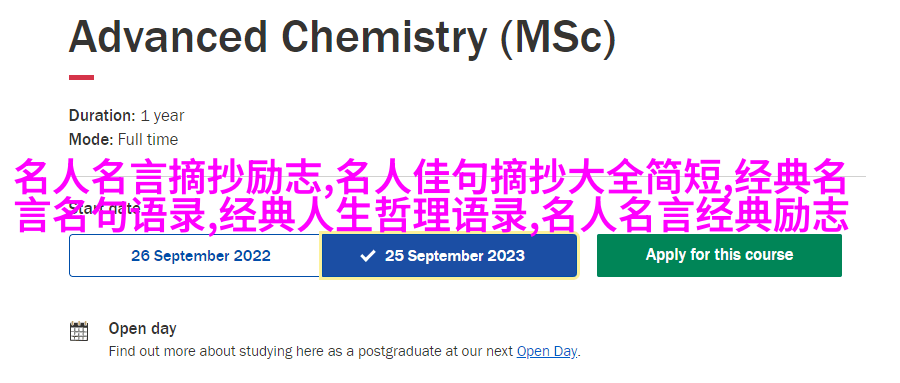Image resolution: width=900 pixels, height=383 pixels.
Task: Click the bold Mode label
Action: pyautogui.click(x=91, y=140)
